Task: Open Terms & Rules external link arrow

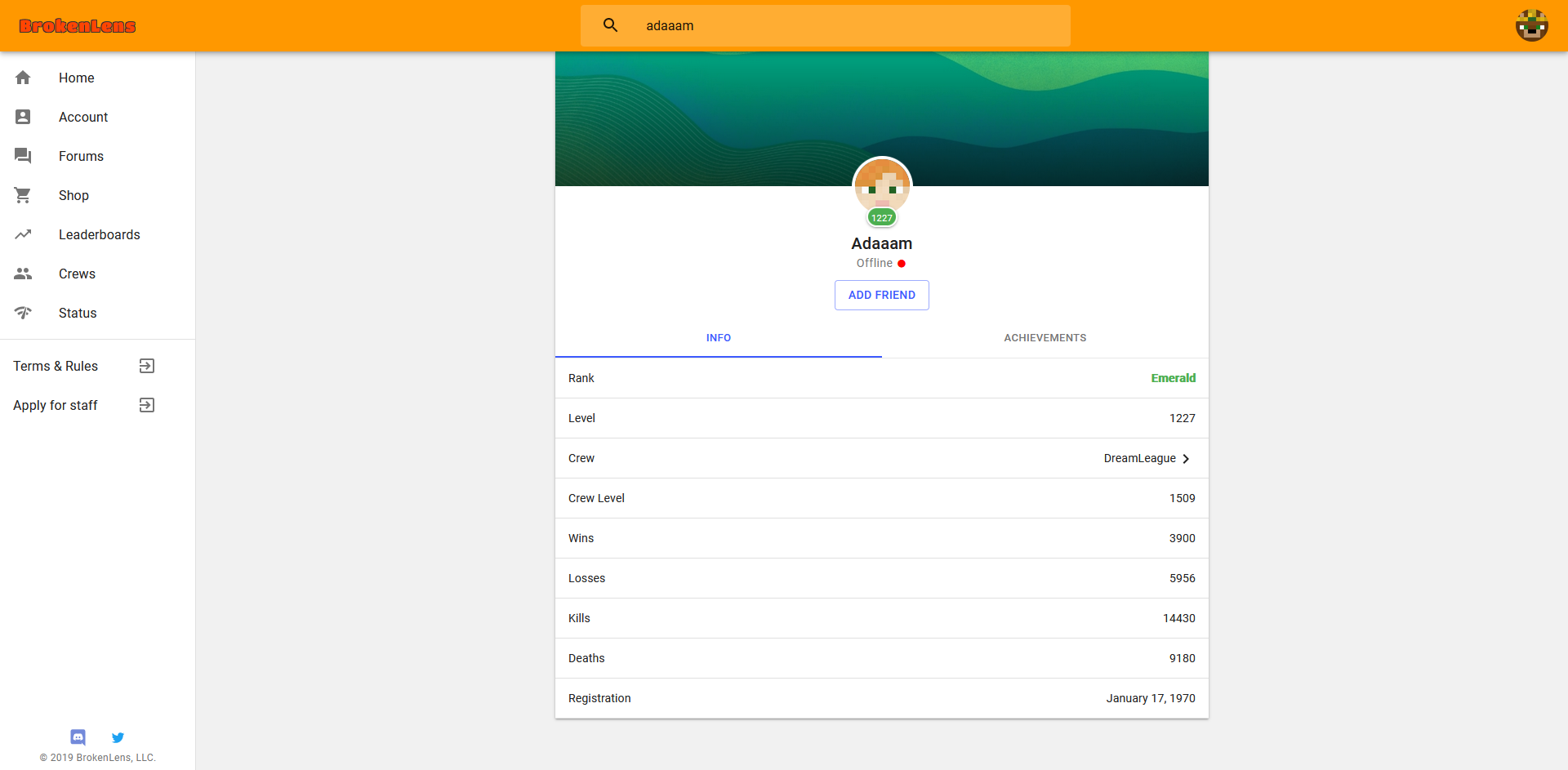Action: (147, 366)
